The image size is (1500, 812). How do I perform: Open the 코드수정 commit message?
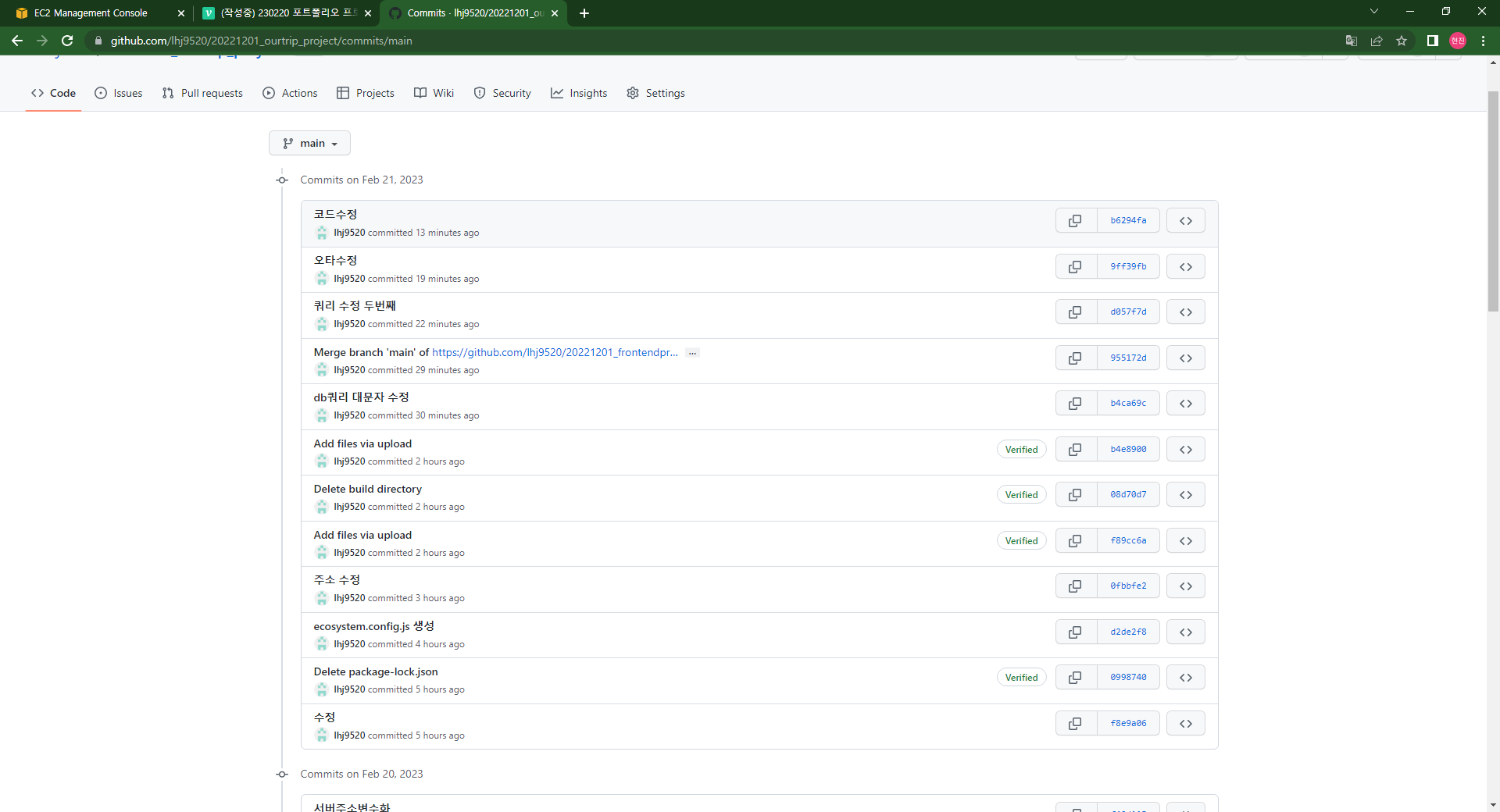point(335,214)
